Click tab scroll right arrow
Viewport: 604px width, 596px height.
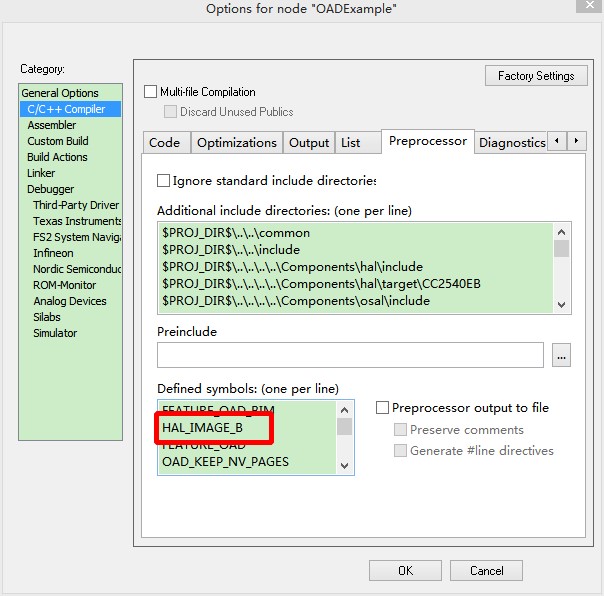pyautogui.click(x=576, y=141)
